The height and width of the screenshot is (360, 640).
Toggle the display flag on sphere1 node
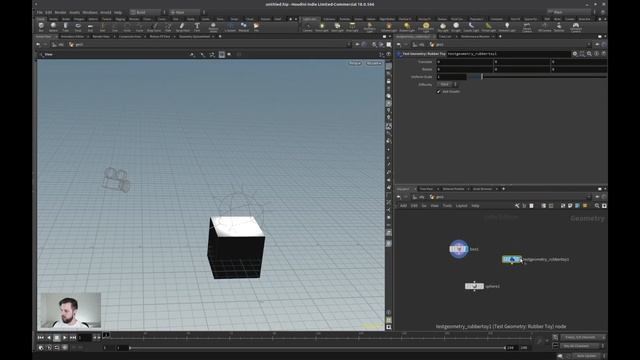point(481,286)
